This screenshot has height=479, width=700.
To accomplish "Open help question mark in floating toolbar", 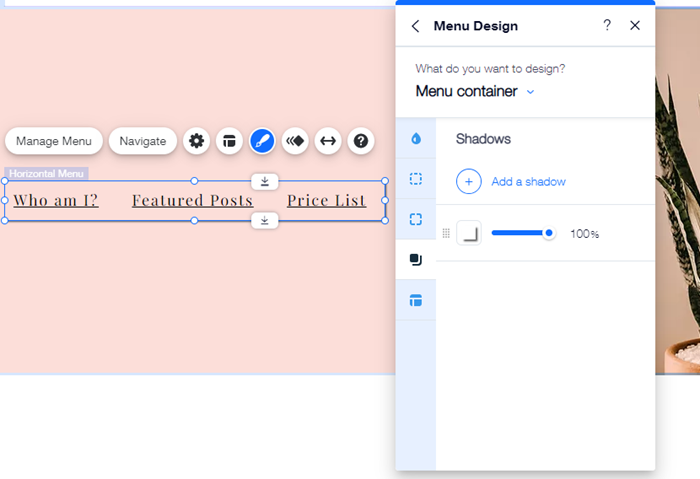I will pyautogui.click(x=361, y=141).
